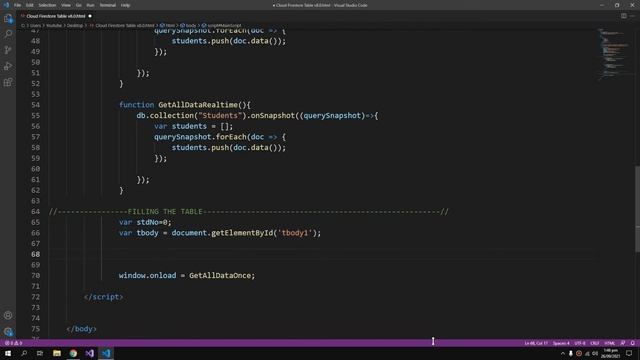Click the VS Code icon on the taskbar

[106, 353]
